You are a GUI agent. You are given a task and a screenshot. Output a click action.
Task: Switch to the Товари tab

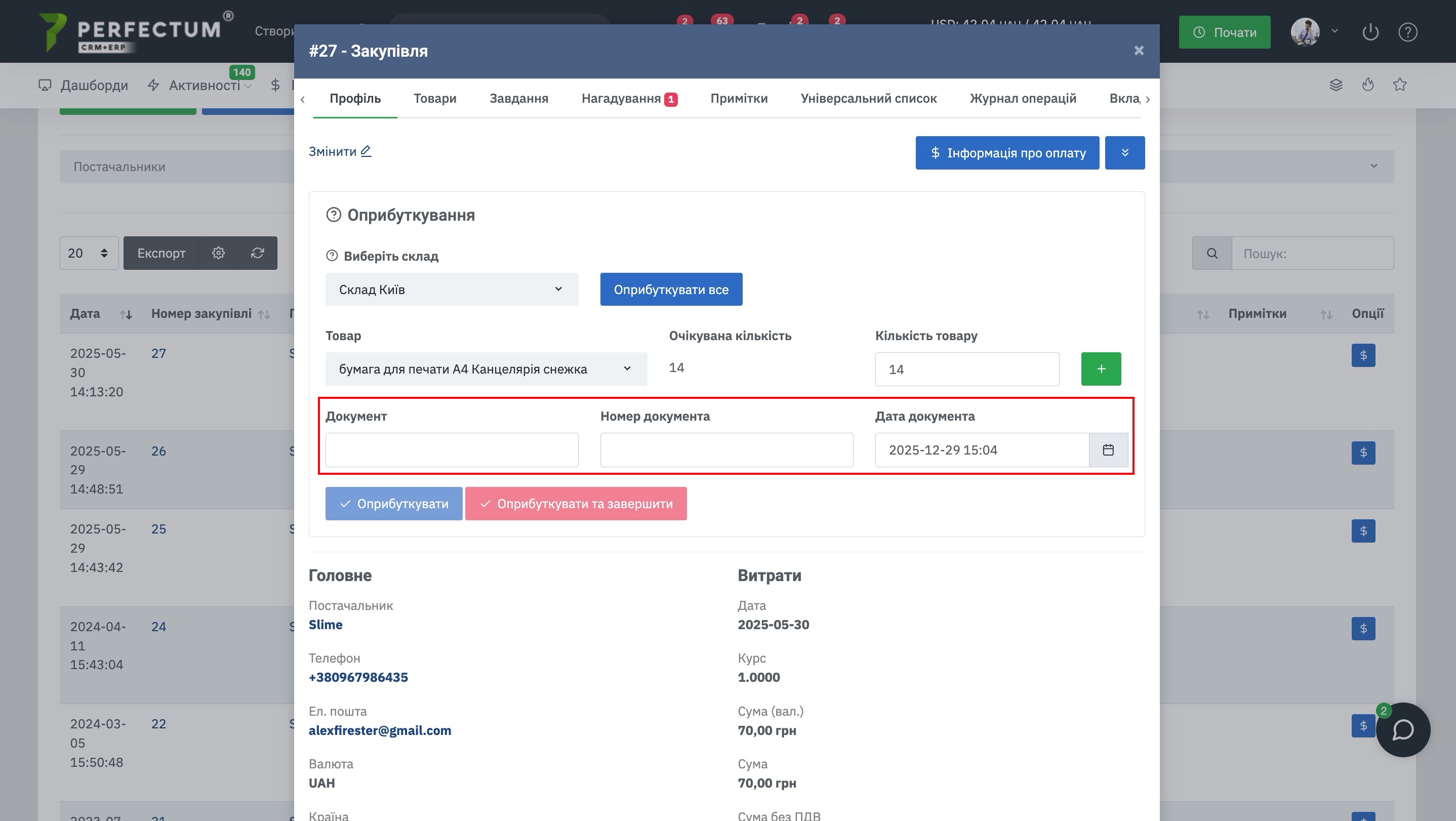point(435,98)
